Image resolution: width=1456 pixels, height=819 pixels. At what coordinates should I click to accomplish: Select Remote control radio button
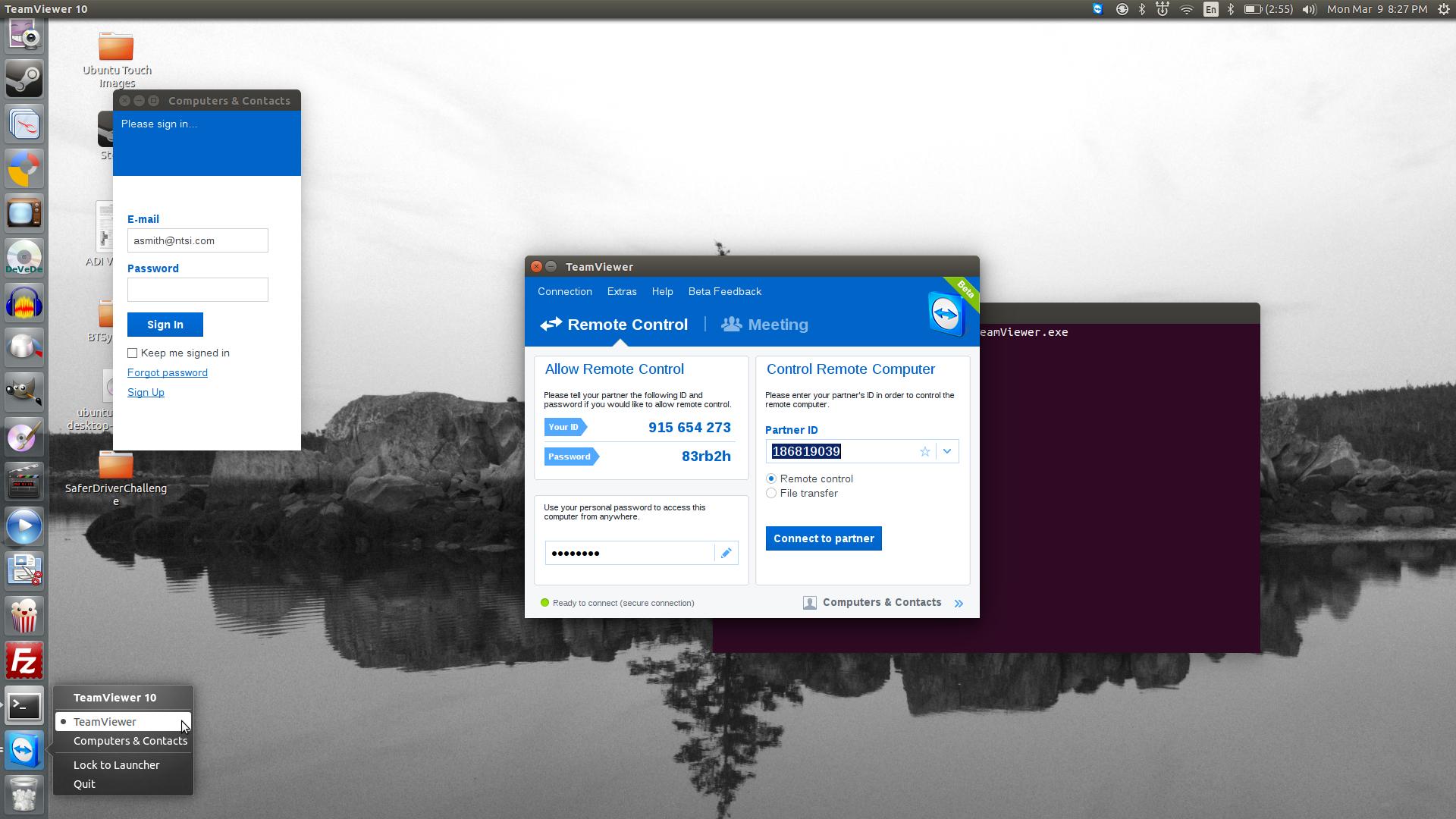point(771,478)
